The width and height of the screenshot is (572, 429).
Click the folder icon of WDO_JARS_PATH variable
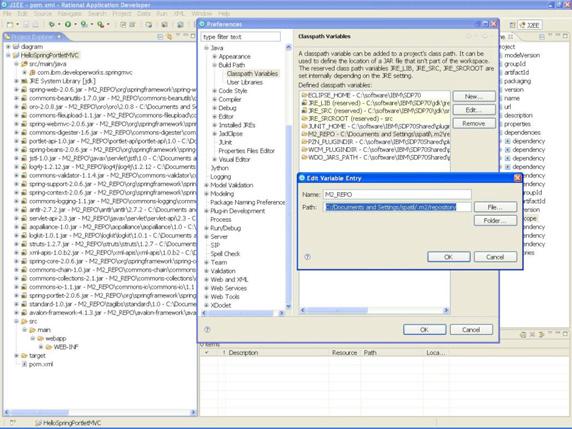point(304,157)
